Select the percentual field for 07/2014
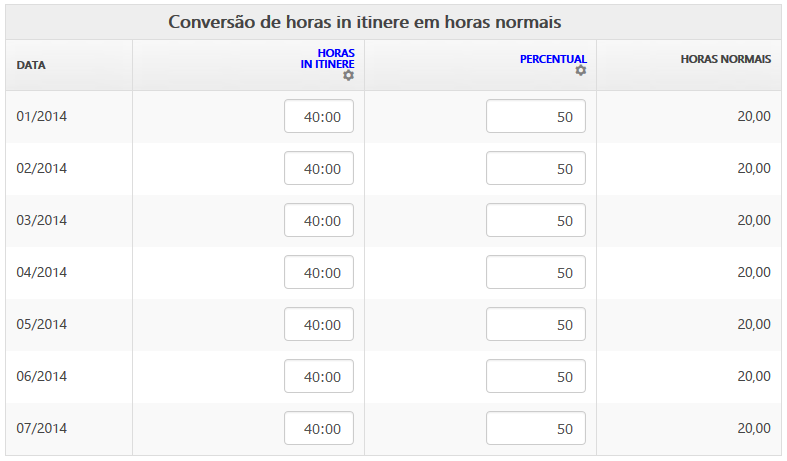The height and width of the screenshot is (461, 787). tap(536, 428)
